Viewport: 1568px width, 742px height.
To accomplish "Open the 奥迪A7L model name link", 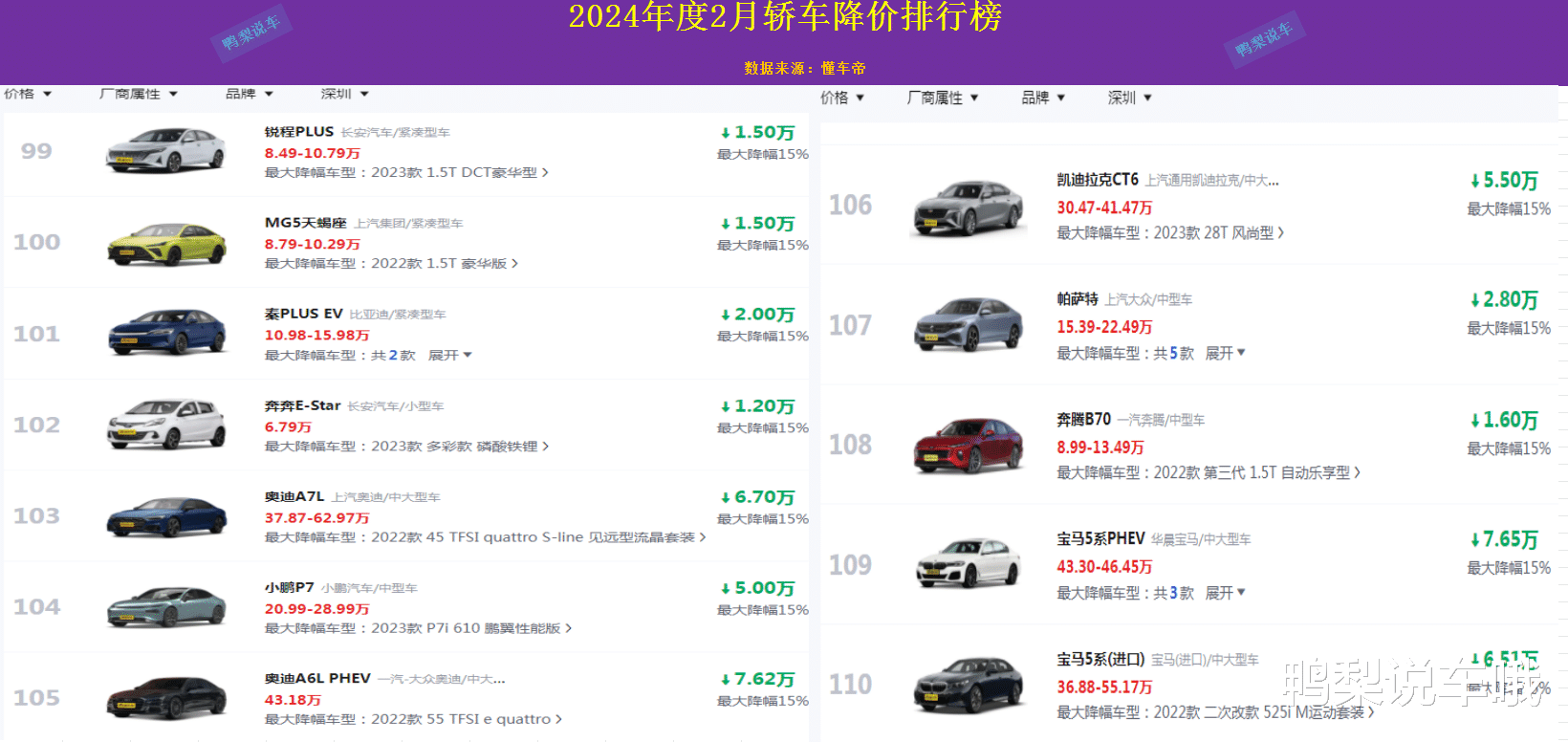I will (x=294, y=496).
